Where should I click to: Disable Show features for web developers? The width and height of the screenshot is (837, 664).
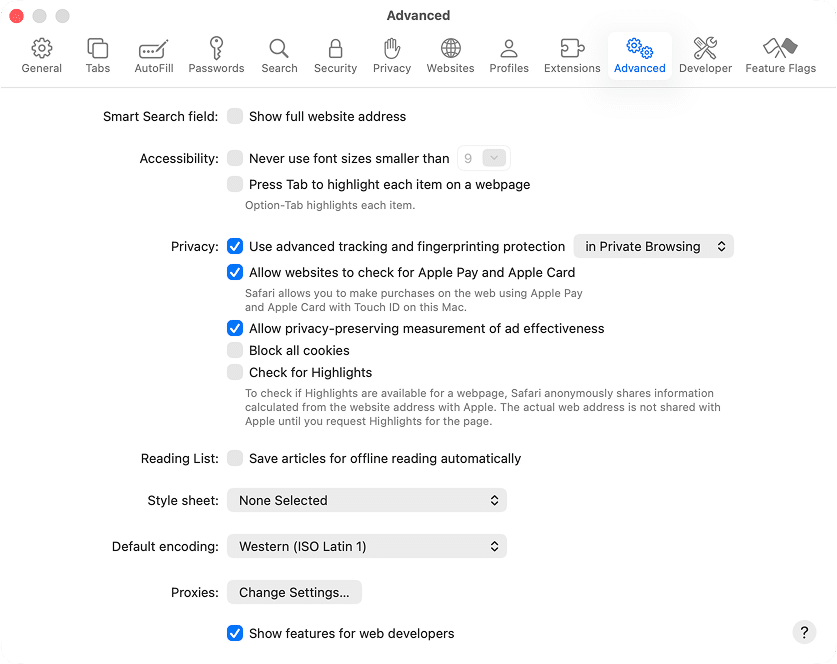tap(235, 633)
